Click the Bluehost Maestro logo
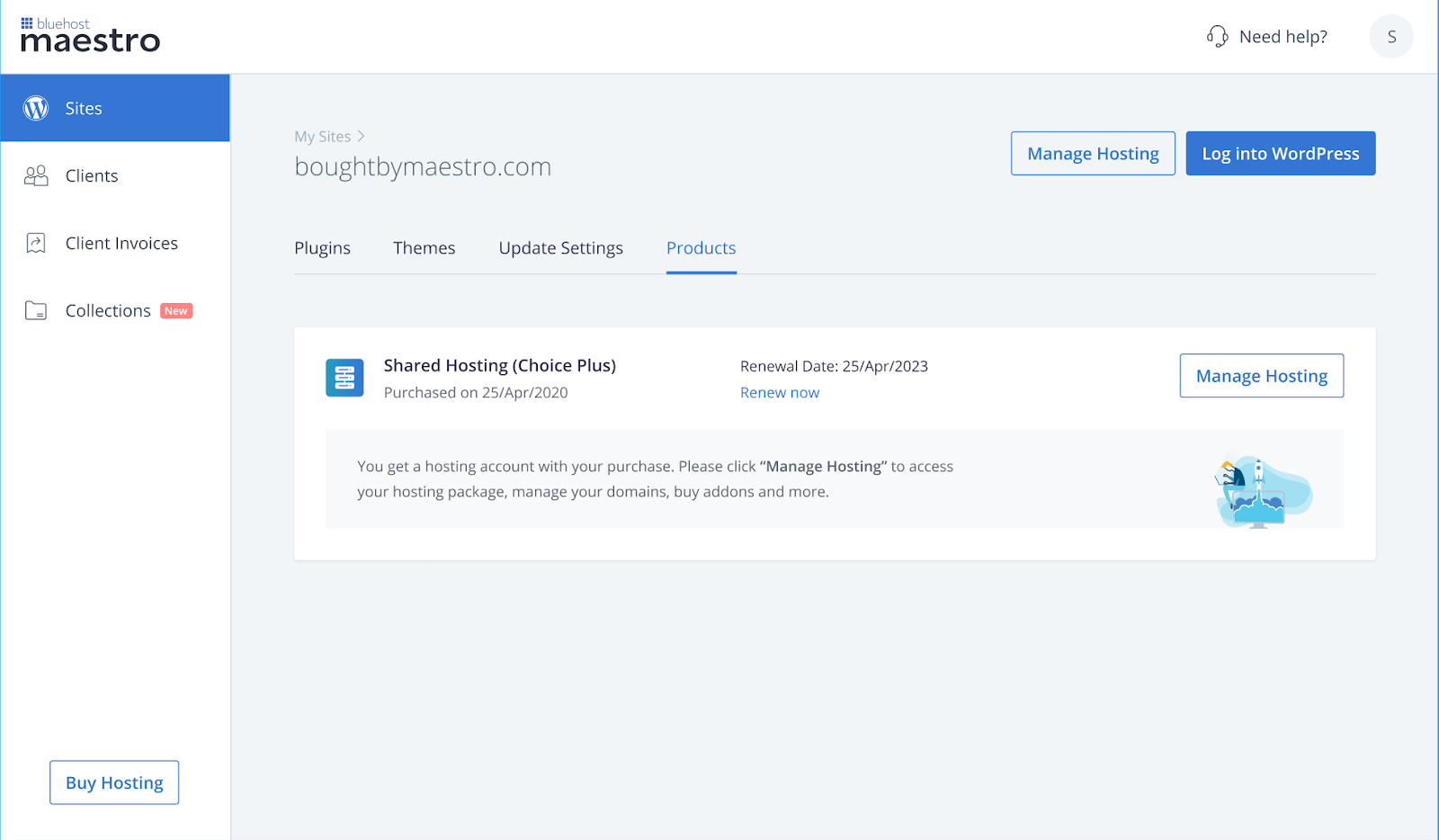The height and width of the screenshot is (840, 1439). tap(90, 36)
